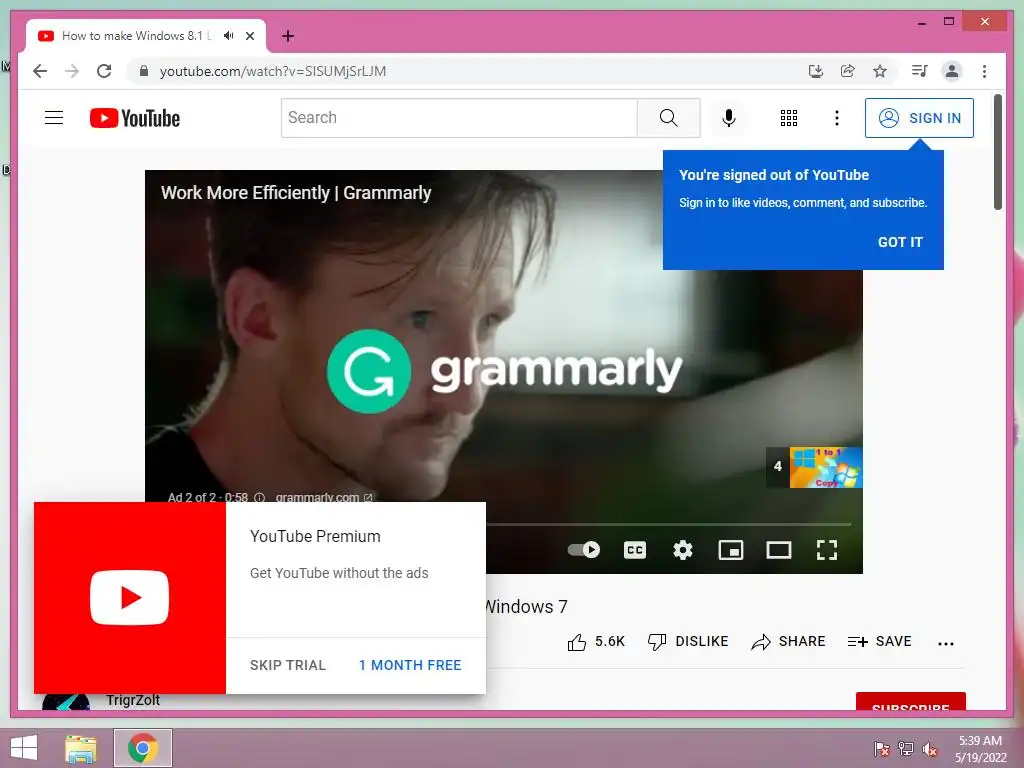Image resolution: width=1024 pixels, height=768 pixels.
Task: Dismiss the signed-out notice with GOT IT
Action: (900, 242)
